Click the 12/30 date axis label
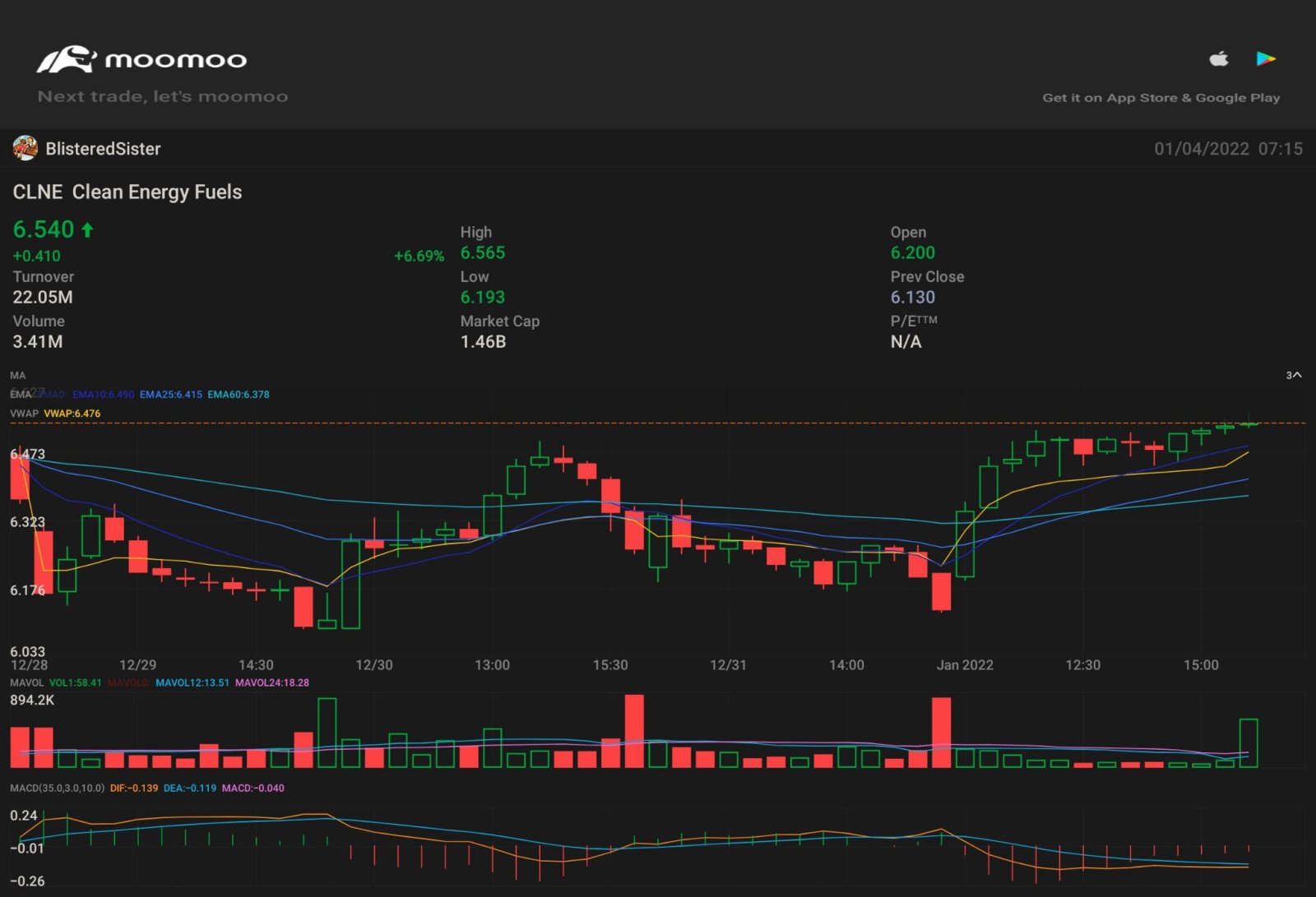1316x897 pixels. 374,664
